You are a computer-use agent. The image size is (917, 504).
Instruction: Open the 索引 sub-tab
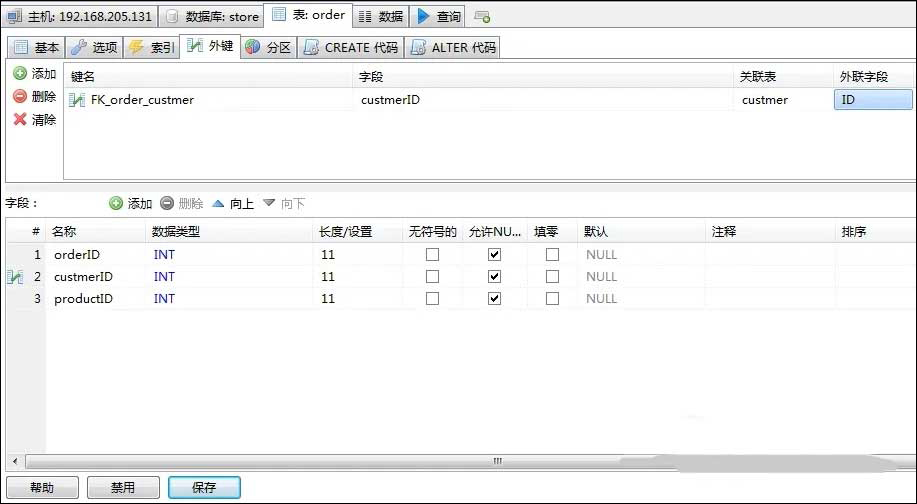[151, 47]
